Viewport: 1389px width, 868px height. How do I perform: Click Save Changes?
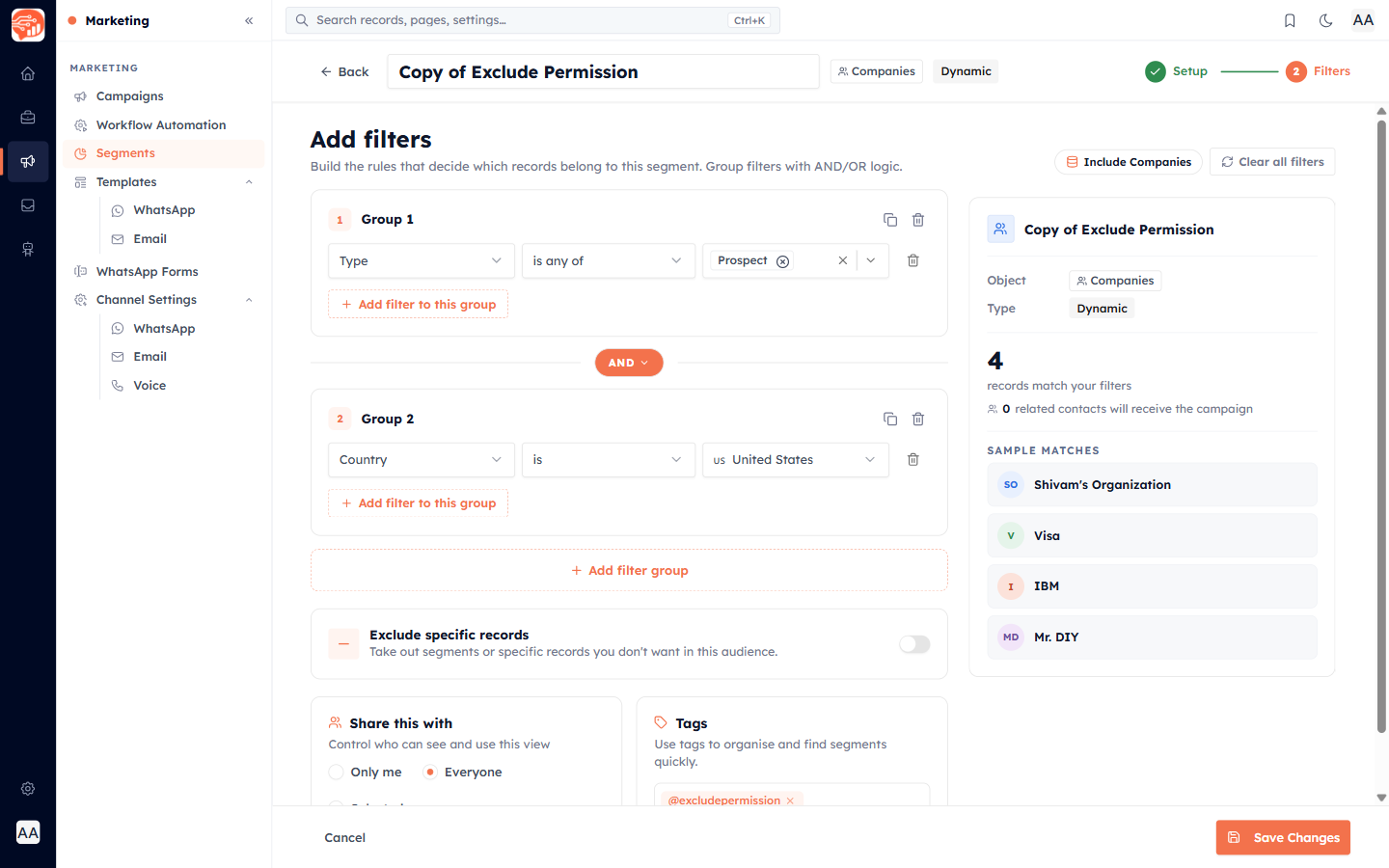coord(1283,837)
